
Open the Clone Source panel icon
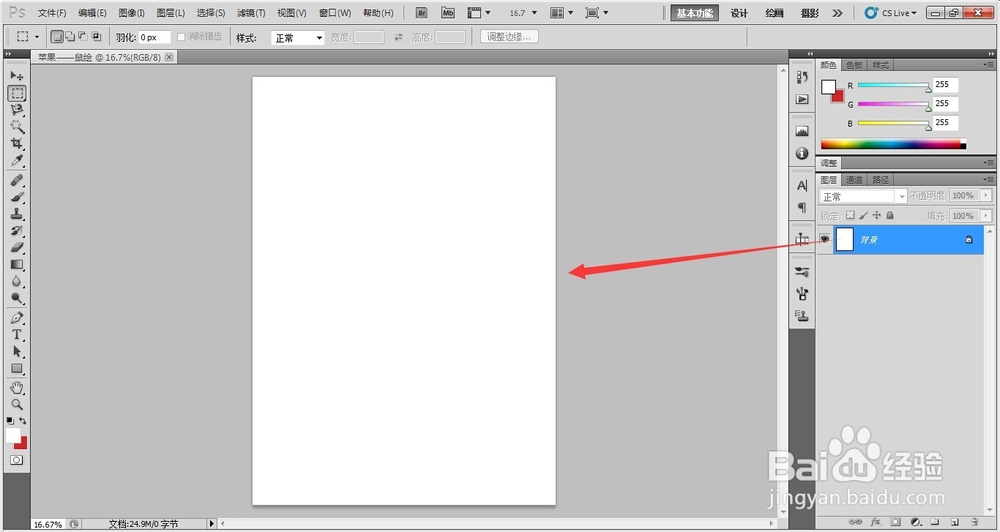pyautogui.click(x=802, y=315)
